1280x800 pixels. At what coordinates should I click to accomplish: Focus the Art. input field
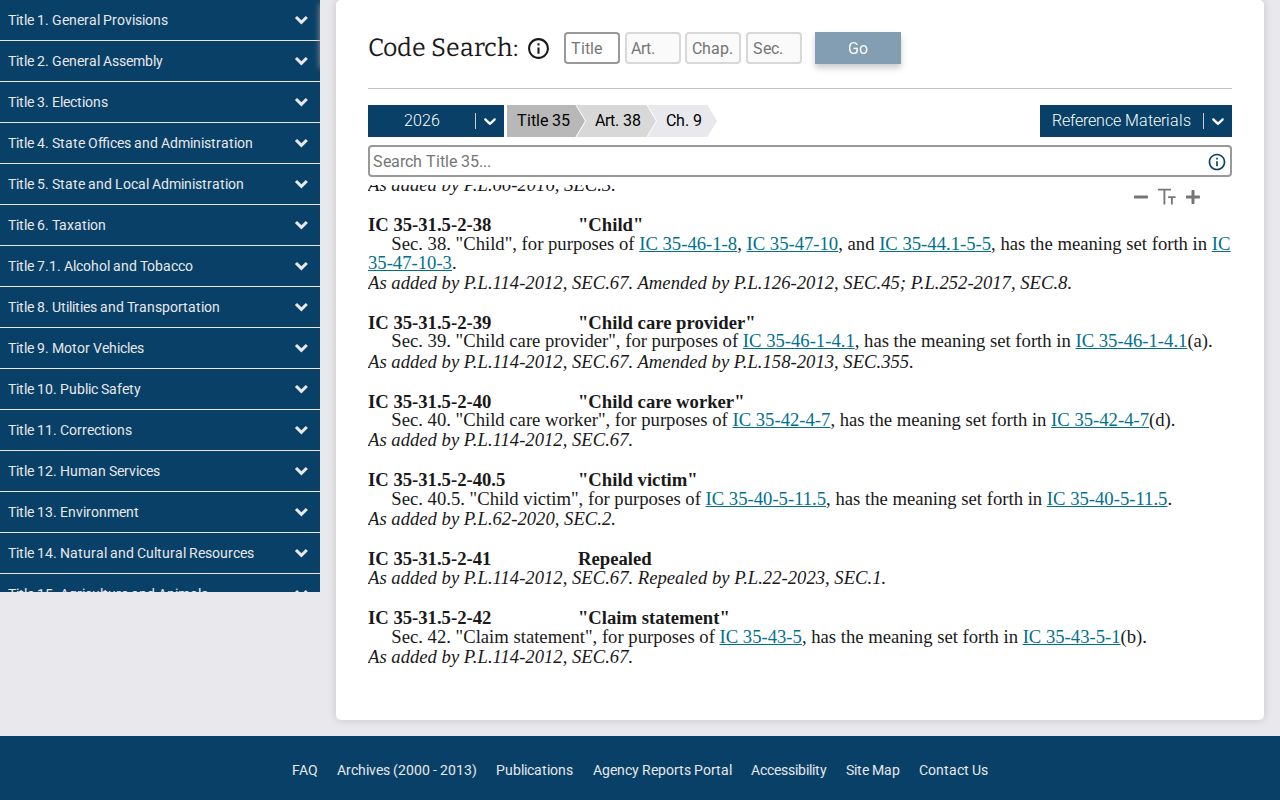tap(653, 48)
